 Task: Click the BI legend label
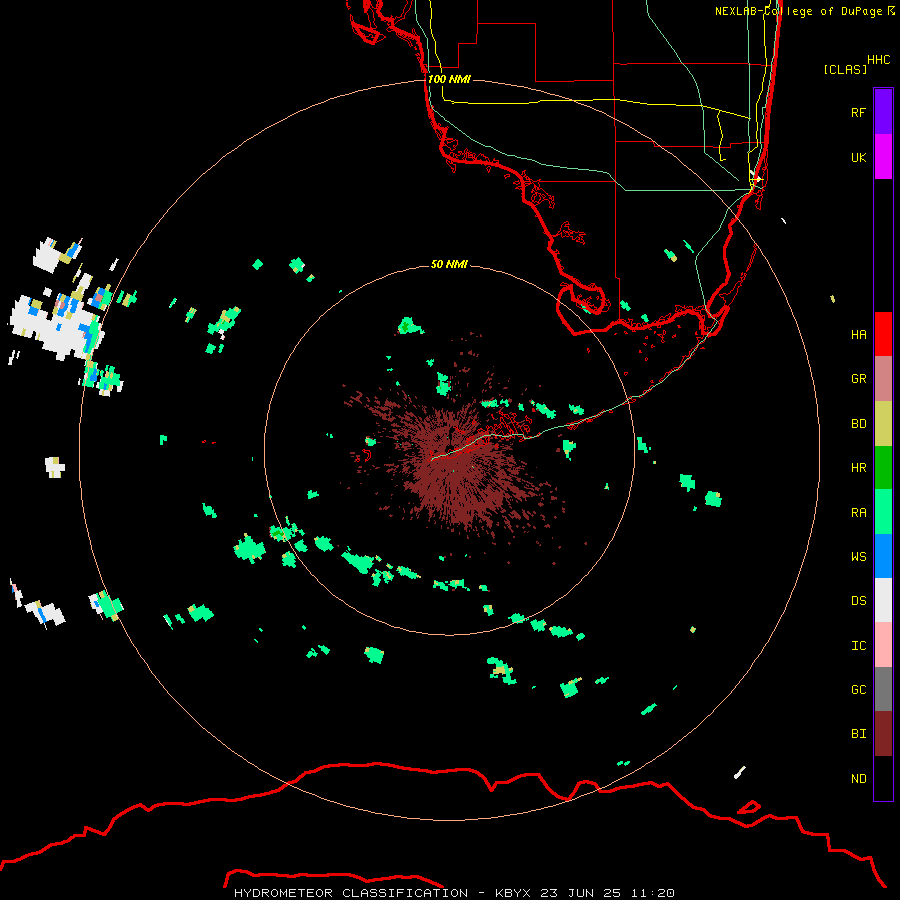[858, 734]
